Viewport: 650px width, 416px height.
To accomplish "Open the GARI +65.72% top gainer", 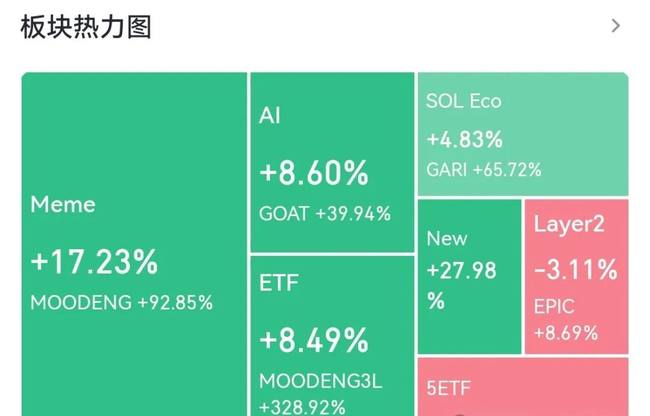I will 484,169.
